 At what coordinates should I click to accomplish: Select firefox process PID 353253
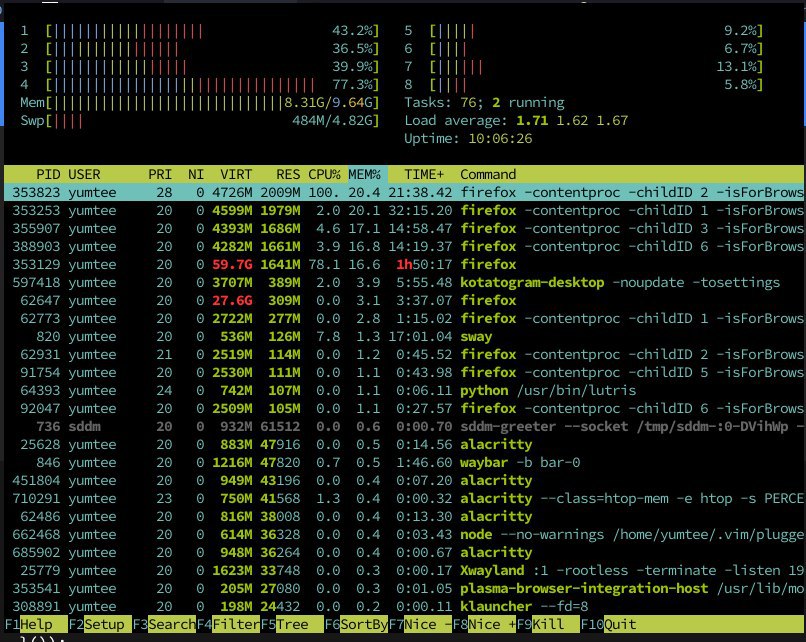[x=405, y=210]
